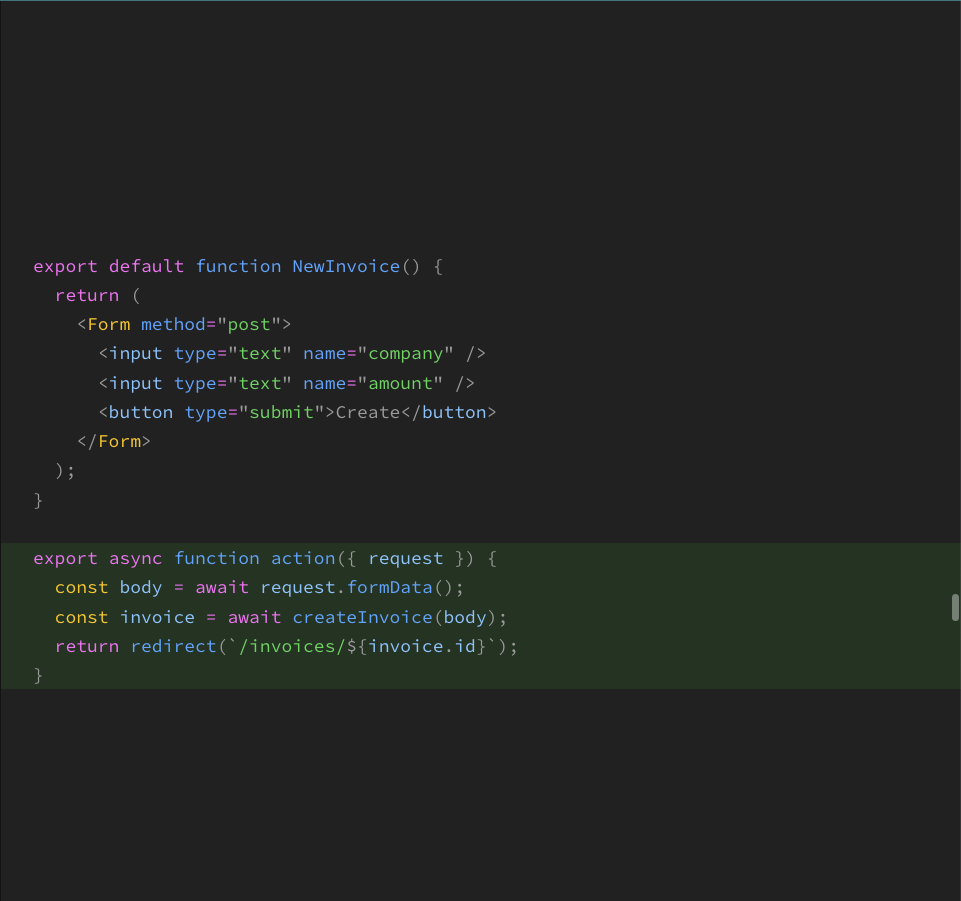
Task: Click the NewInvoice function name
Action: (x=346, y=266)
